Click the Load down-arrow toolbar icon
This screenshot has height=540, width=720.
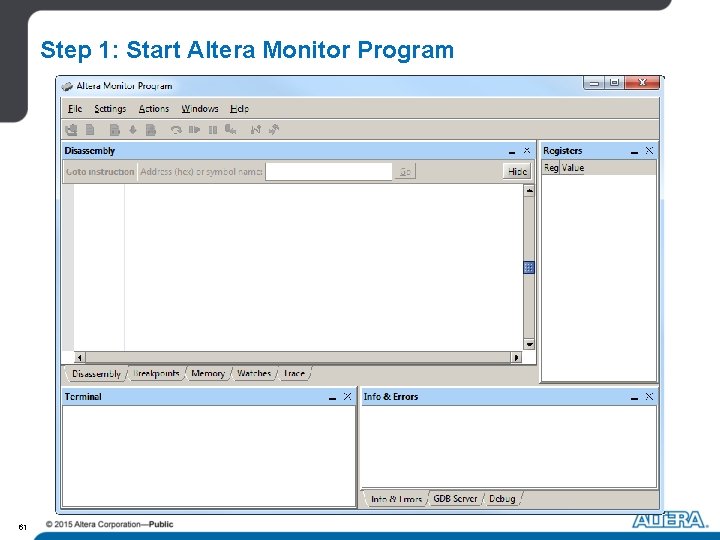(133, 130)
